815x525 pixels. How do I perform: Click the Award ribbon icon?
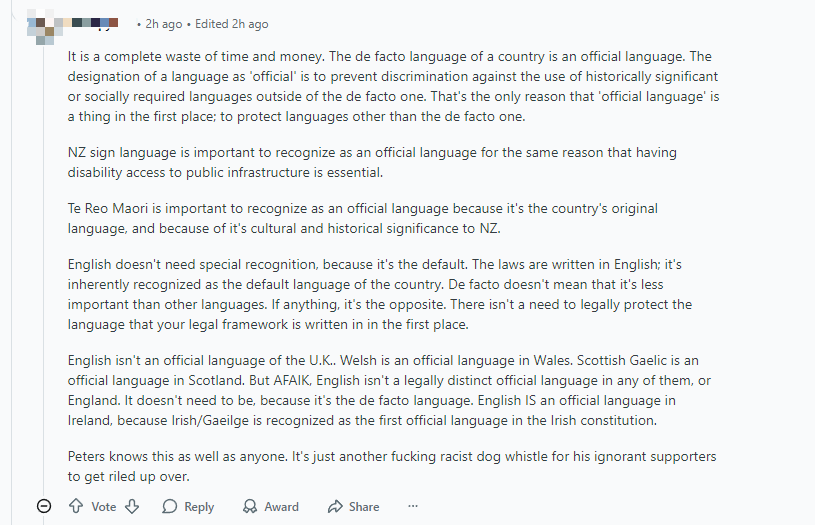[250, 506]
